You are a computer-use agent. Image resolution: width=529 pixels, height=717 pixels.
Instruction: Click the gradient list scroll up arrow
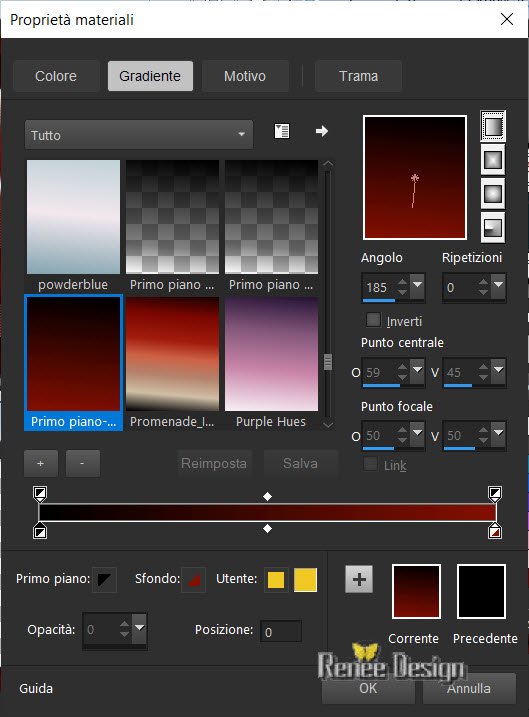click(327, 164)
